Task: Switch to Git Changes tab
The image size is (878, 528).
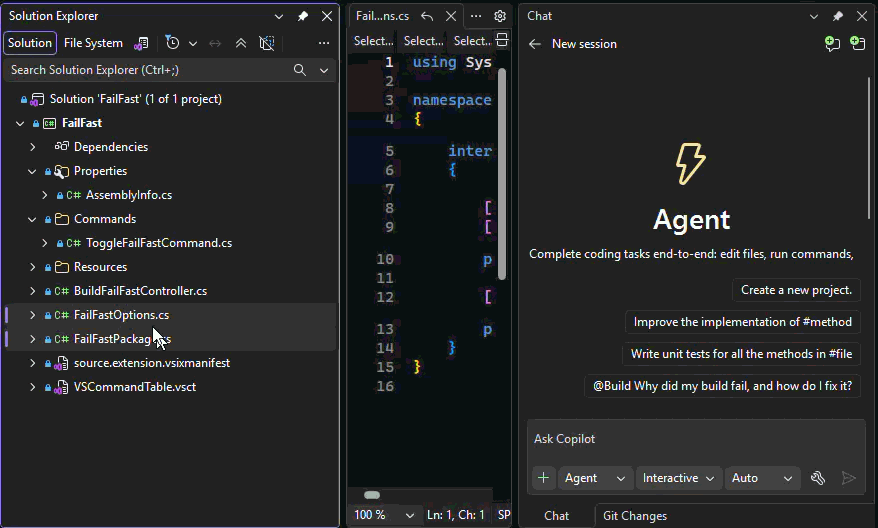Action: (634, 516)
